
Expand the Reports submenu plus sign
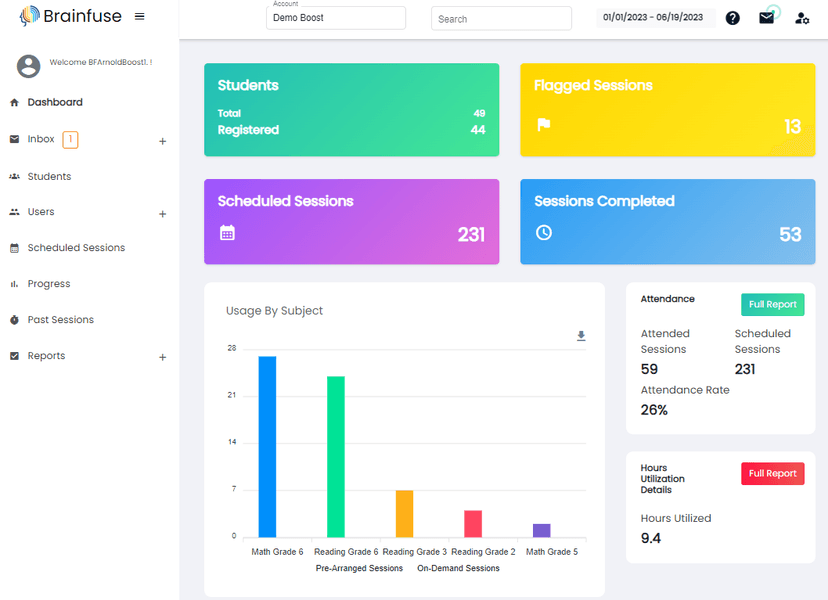163,357
